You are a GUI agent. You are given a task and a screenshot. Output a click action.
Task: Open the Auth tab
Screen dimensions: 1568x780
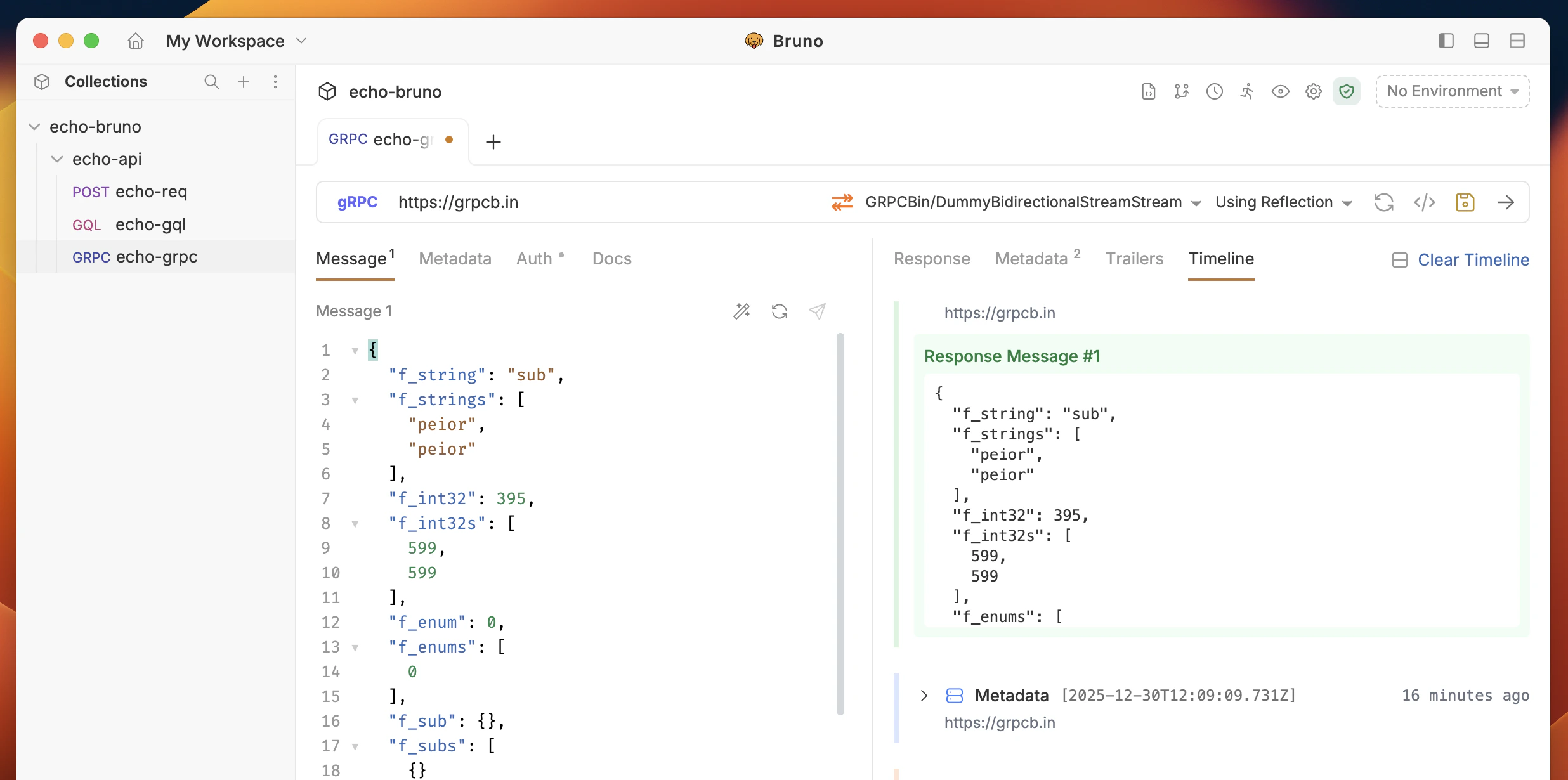click(534, 259)
